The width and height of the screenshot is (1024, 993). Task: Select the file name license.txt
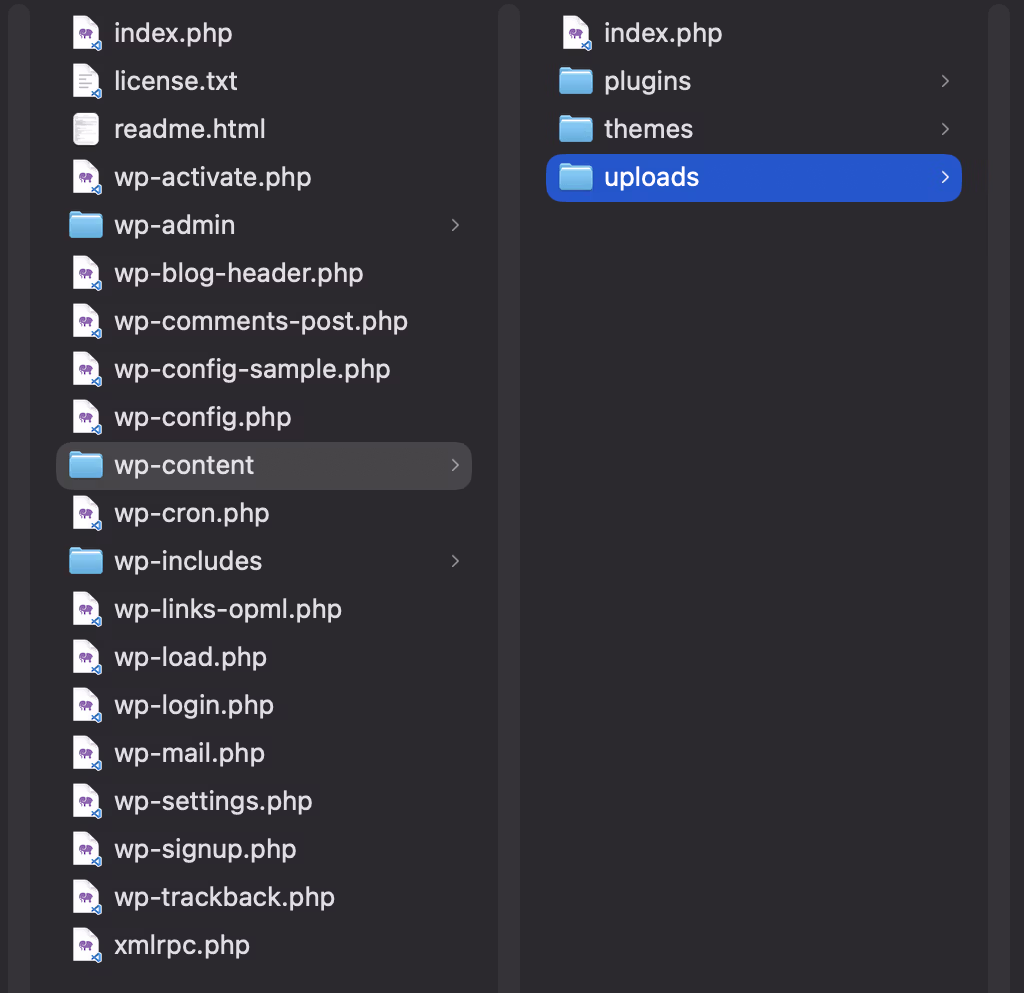(x=176, y=82)
